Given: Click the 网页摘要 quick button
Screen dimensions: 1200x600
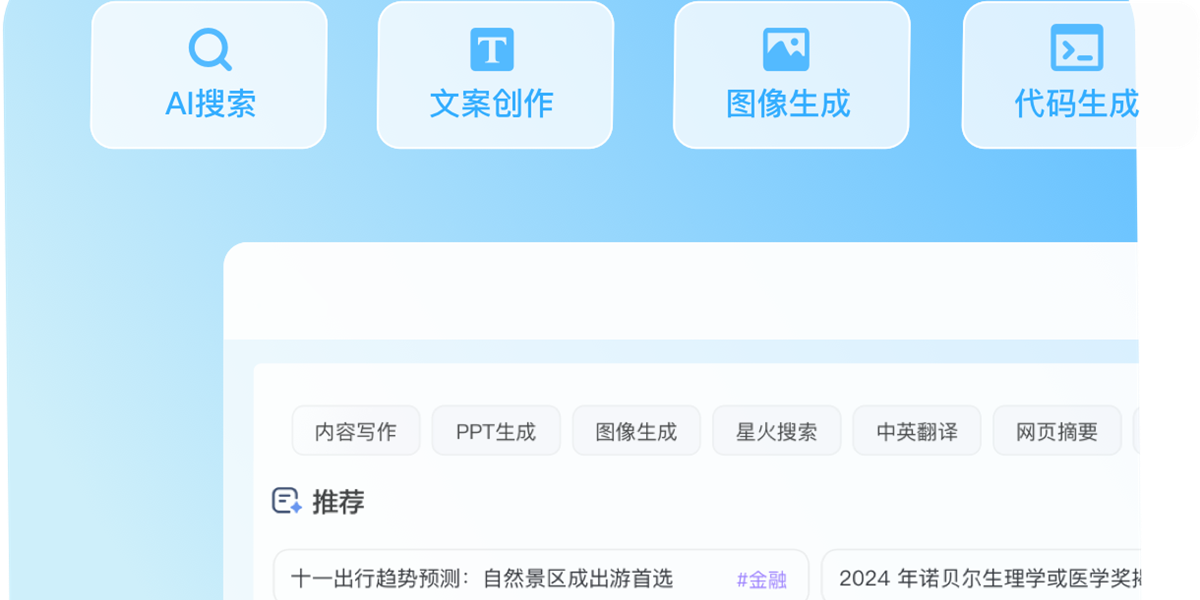Looking at the screenshot, I should pyautogui.click(x=1056, y=430).
